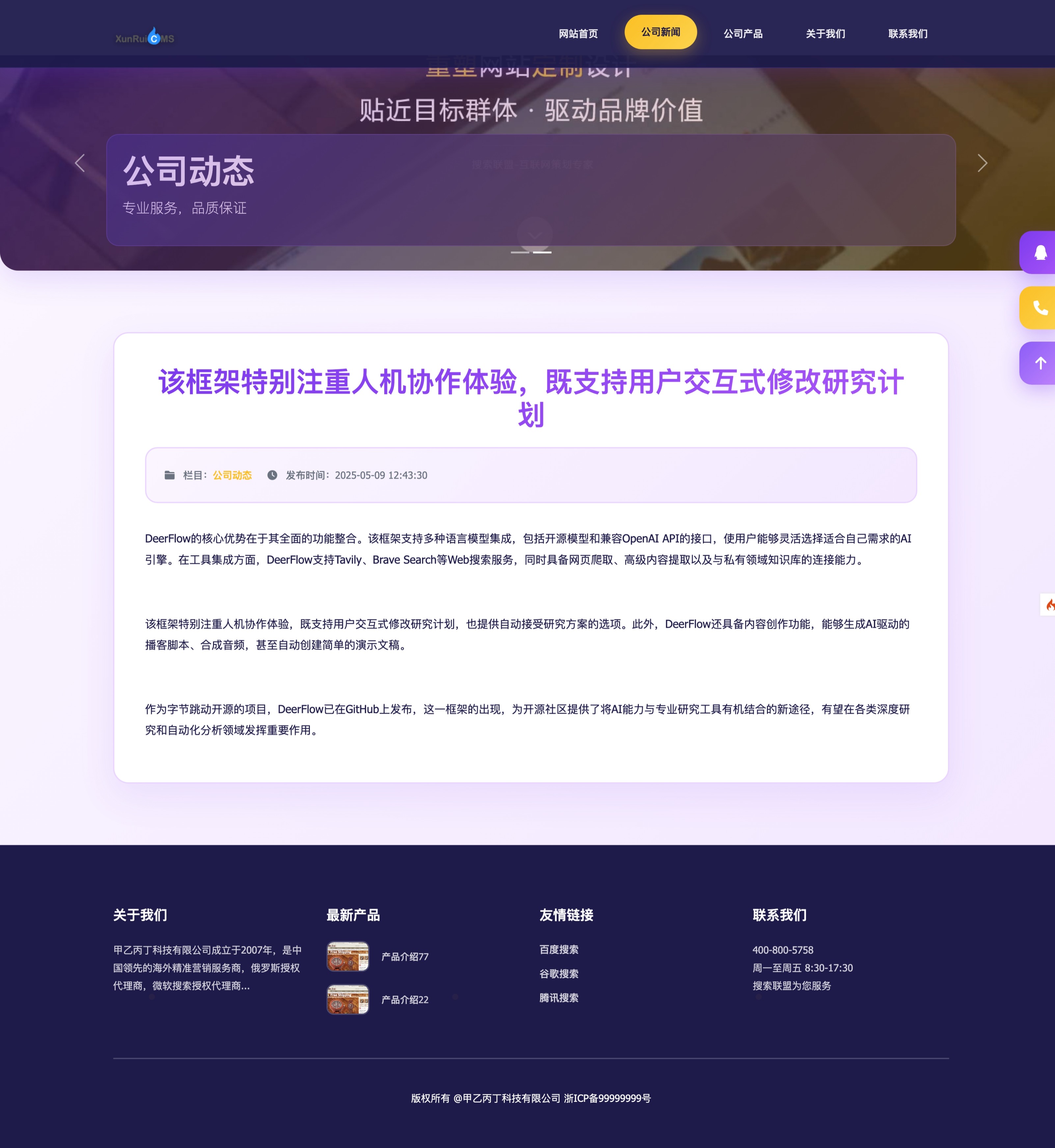Go to 关于我们 in the navigation
Viewport: 1055px width, 1148px height.
[825, 34]
